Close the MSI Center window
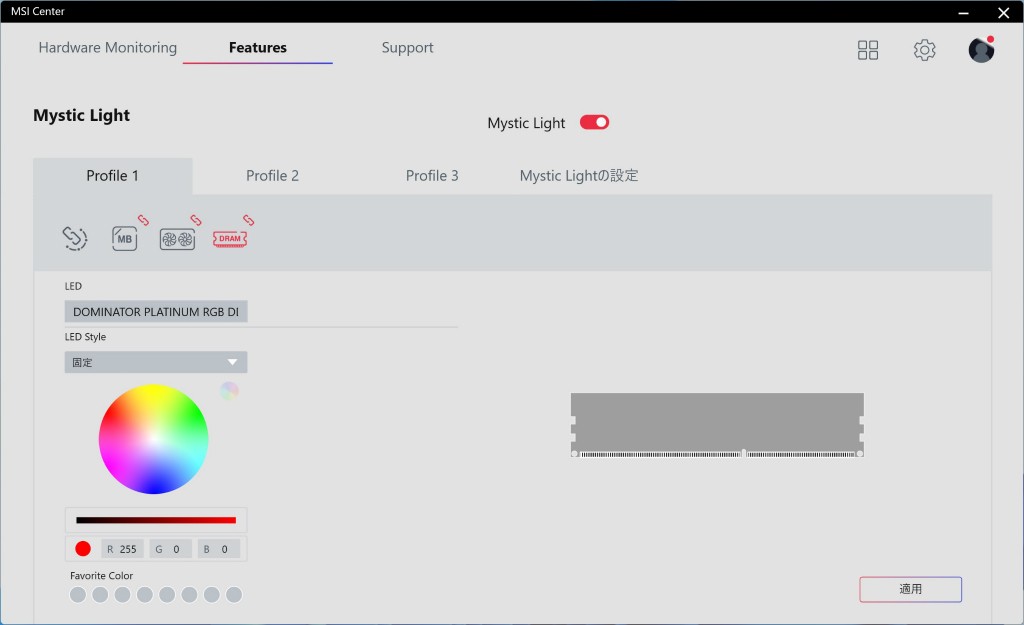This screenshot has width=1024, height=625. coord(1004,12)
